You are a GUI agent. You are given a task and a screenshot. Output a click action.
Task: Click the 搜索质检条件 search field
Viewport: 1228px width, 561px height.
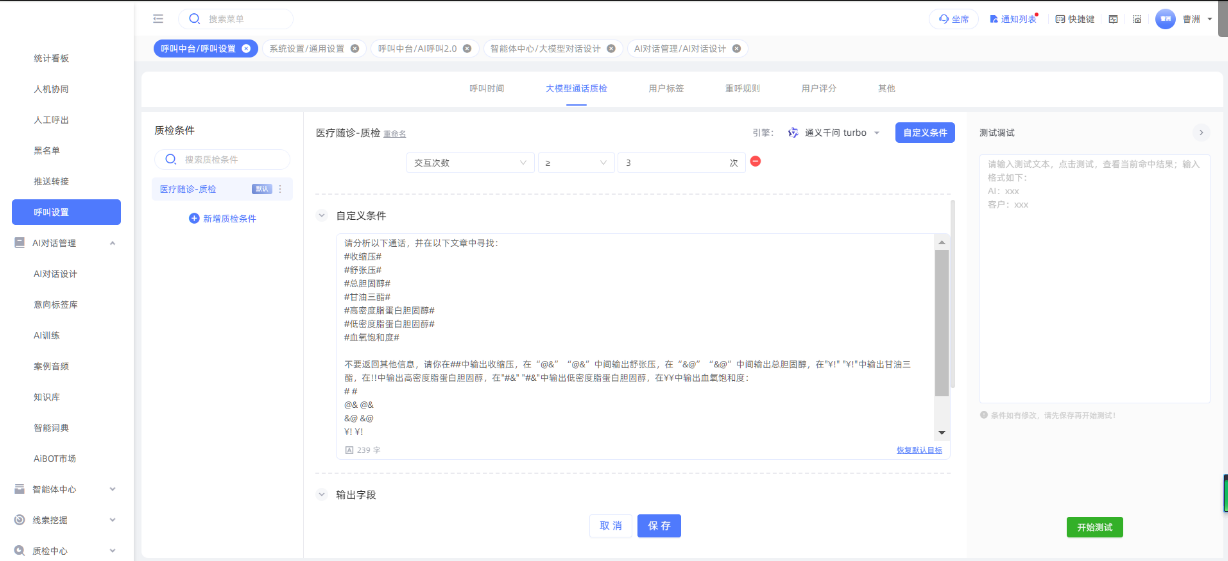tap(222, 159)
